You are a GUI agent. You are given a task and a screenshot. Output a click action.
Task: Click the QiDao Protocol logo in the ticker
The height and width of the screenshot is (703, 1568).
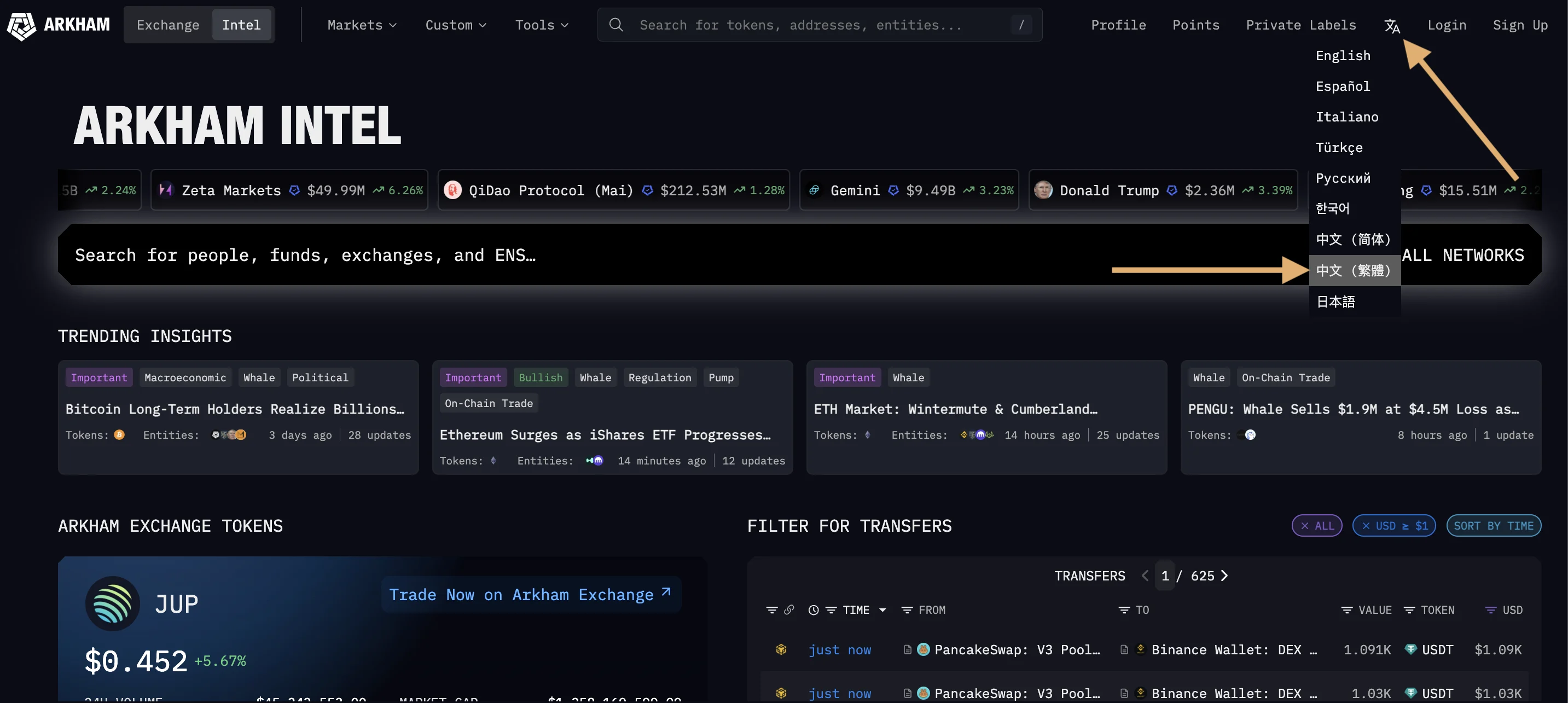pyautogui.click(x=452, y=190)
